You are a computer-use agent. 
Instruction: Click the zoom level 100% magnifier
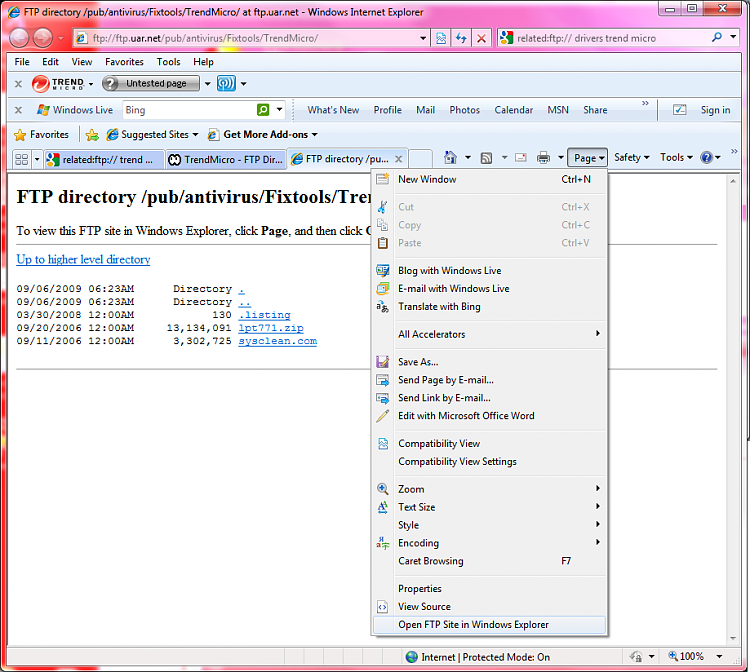pyautogui.click(x=673, y=656)
